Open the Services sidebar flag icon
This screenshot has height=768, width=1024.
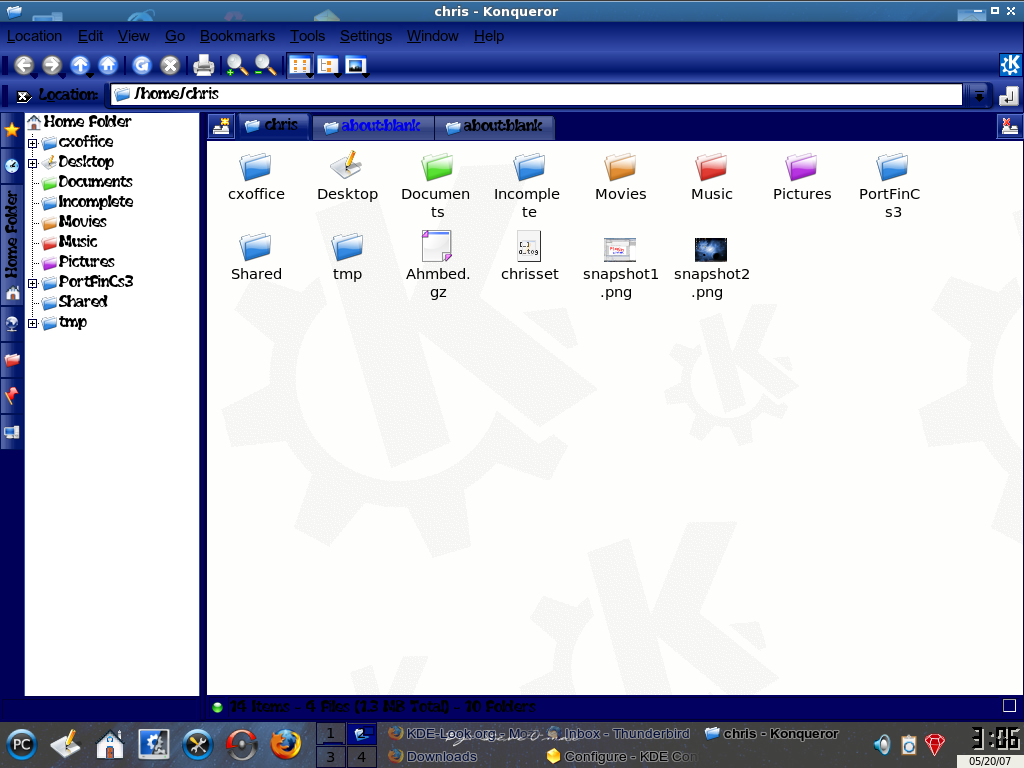pos(12,395)
